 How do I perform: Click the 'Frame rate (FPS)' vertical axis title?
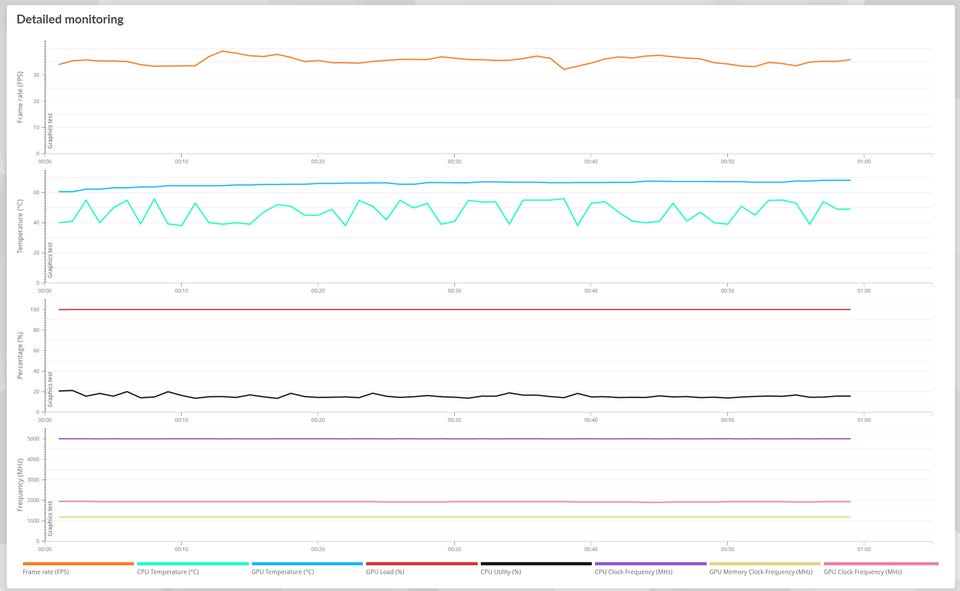click(x=20, y=97)
